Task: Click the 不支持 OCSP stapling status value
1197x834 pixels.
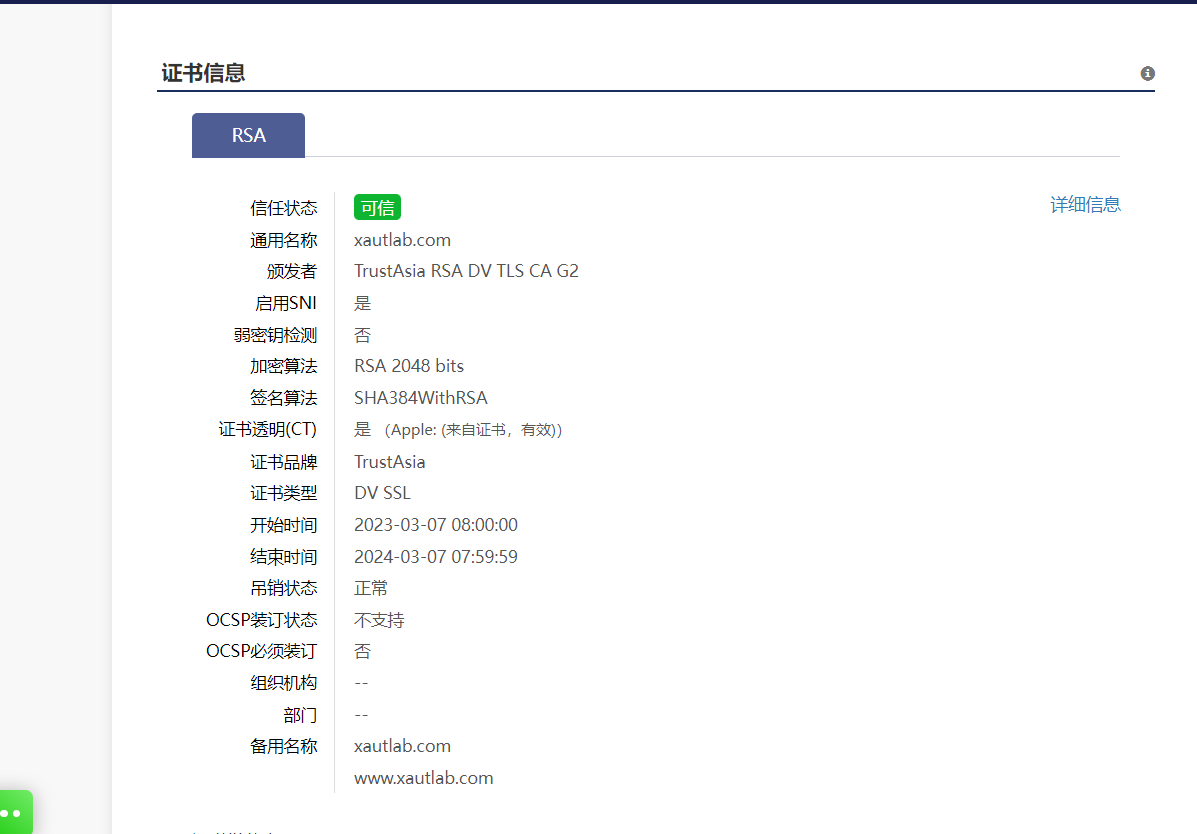Action: [x=379, y=620]
